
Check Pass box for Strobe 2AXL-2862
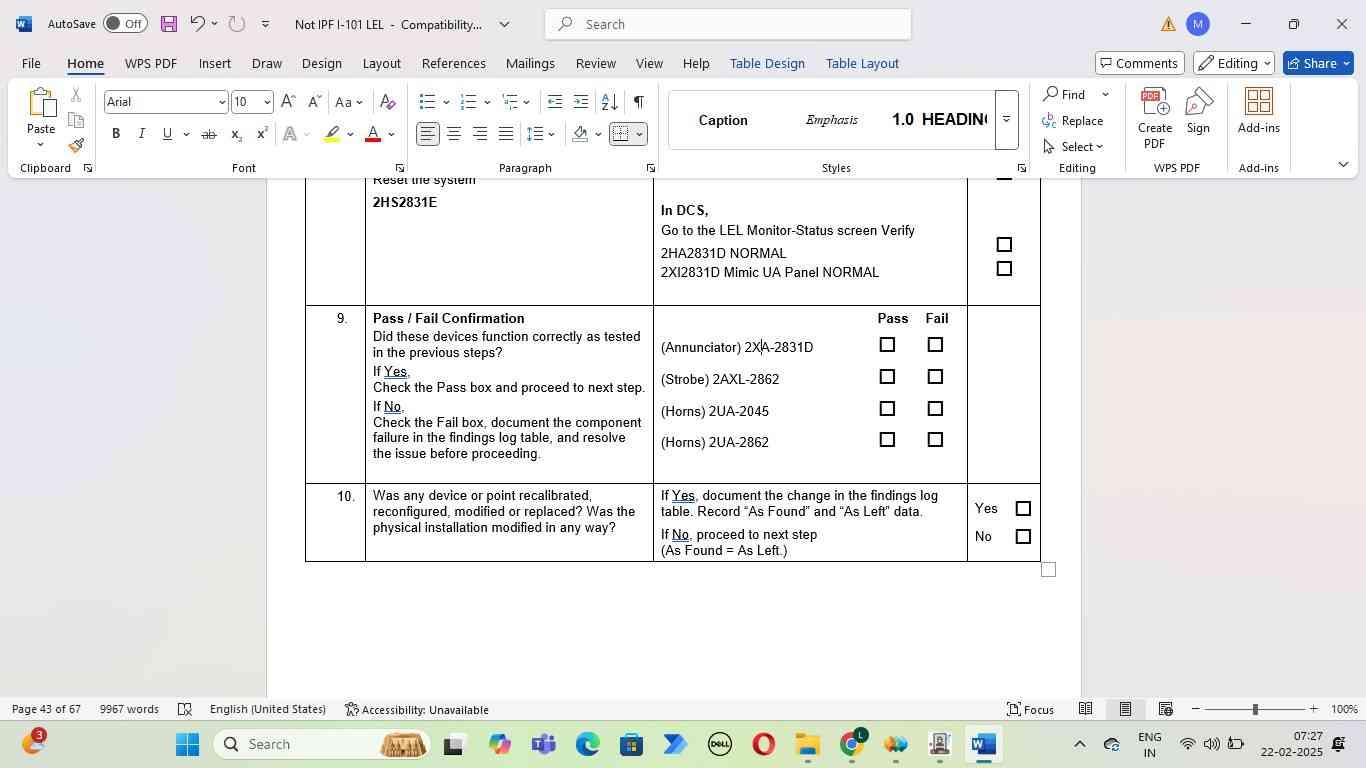click(887, 377)
